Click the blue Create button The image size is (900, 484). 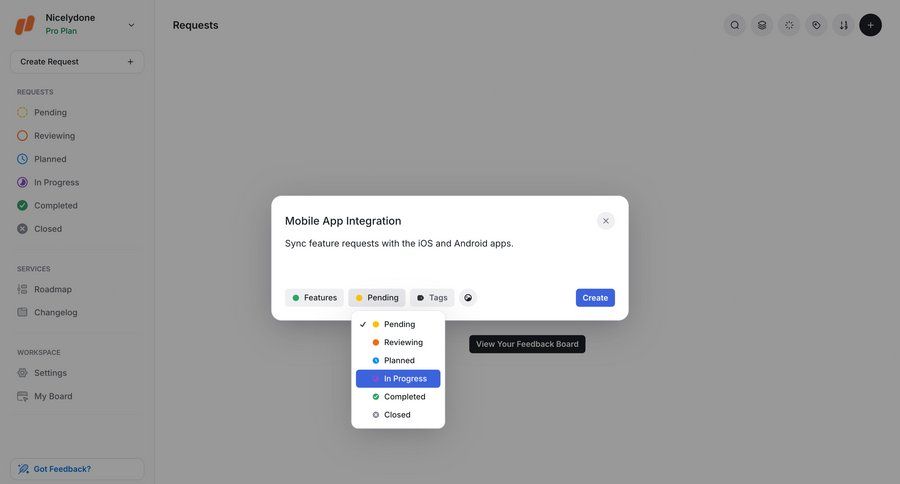(x=595, y=297)
